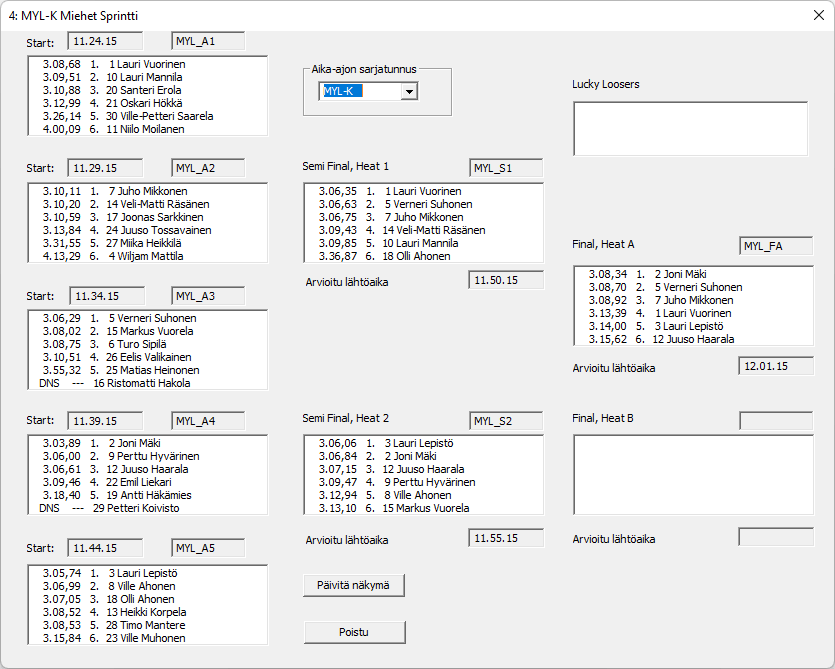Open the Aika-ajon sarjatunnus dropdown arrow
Image resolution: width=835 pixels, height=669 pixels.
tap(408, 92)
